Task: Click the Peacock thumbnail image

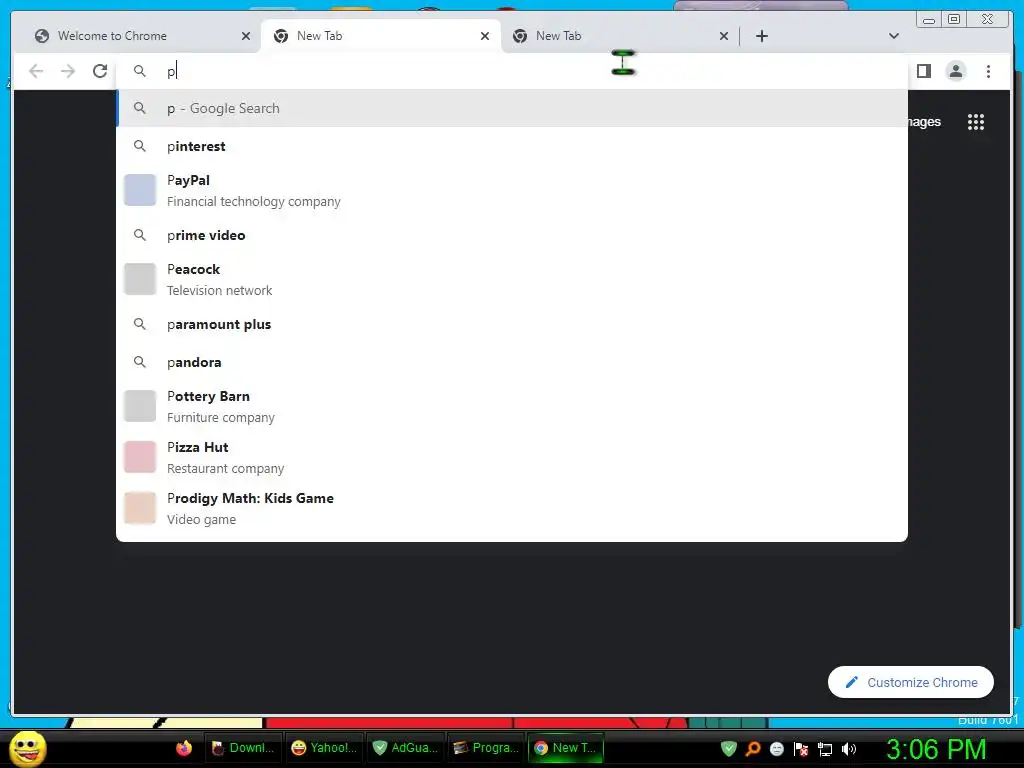Action: point(140,280)
